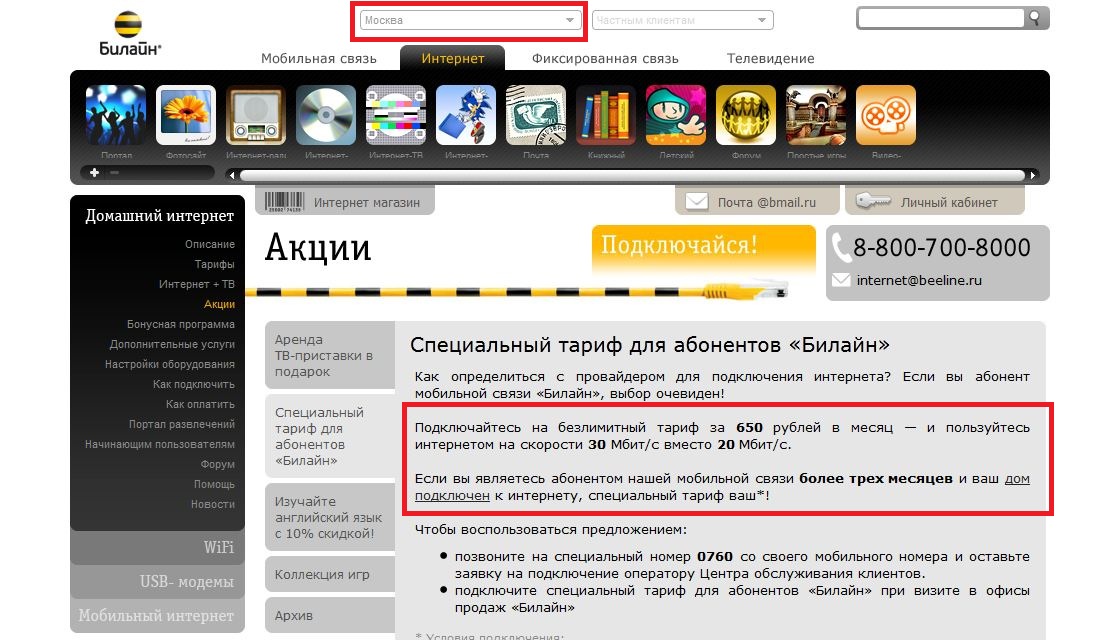Expand the USB- модемы sidebar section
1095x640 pixels.
[157, 581]
